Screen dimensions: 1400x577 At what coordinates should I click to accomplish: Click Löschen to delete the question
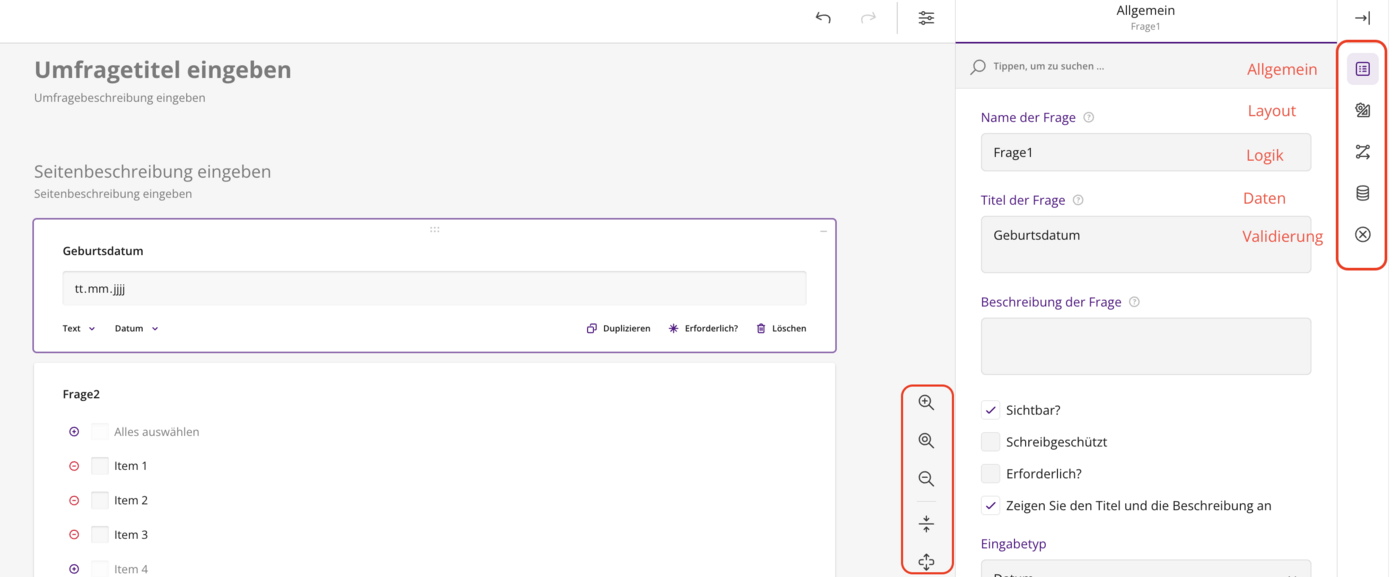click(781, 328)
